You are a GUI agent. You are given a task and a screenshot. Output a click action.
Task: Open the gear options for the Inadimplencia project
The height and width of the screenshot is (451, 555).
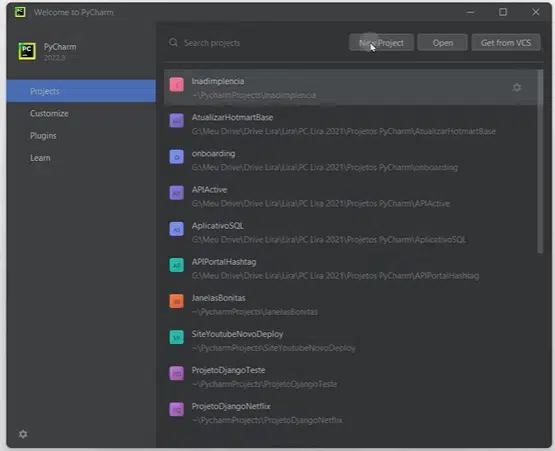517,87
